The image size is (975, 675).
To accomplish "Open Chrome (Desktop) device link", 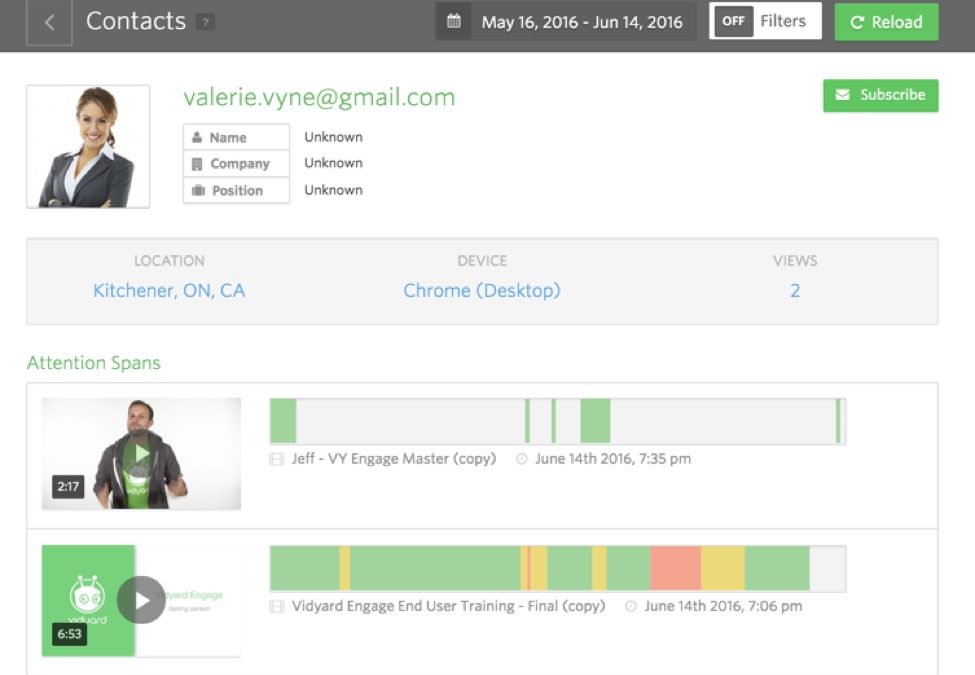I will 482,291.
